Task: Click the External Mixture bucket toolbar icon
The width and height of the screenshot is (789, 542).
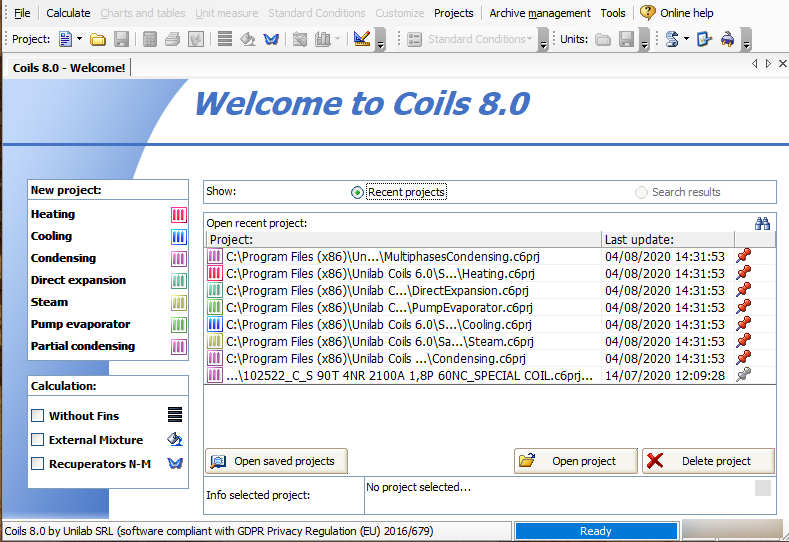Action: (248, 39)
